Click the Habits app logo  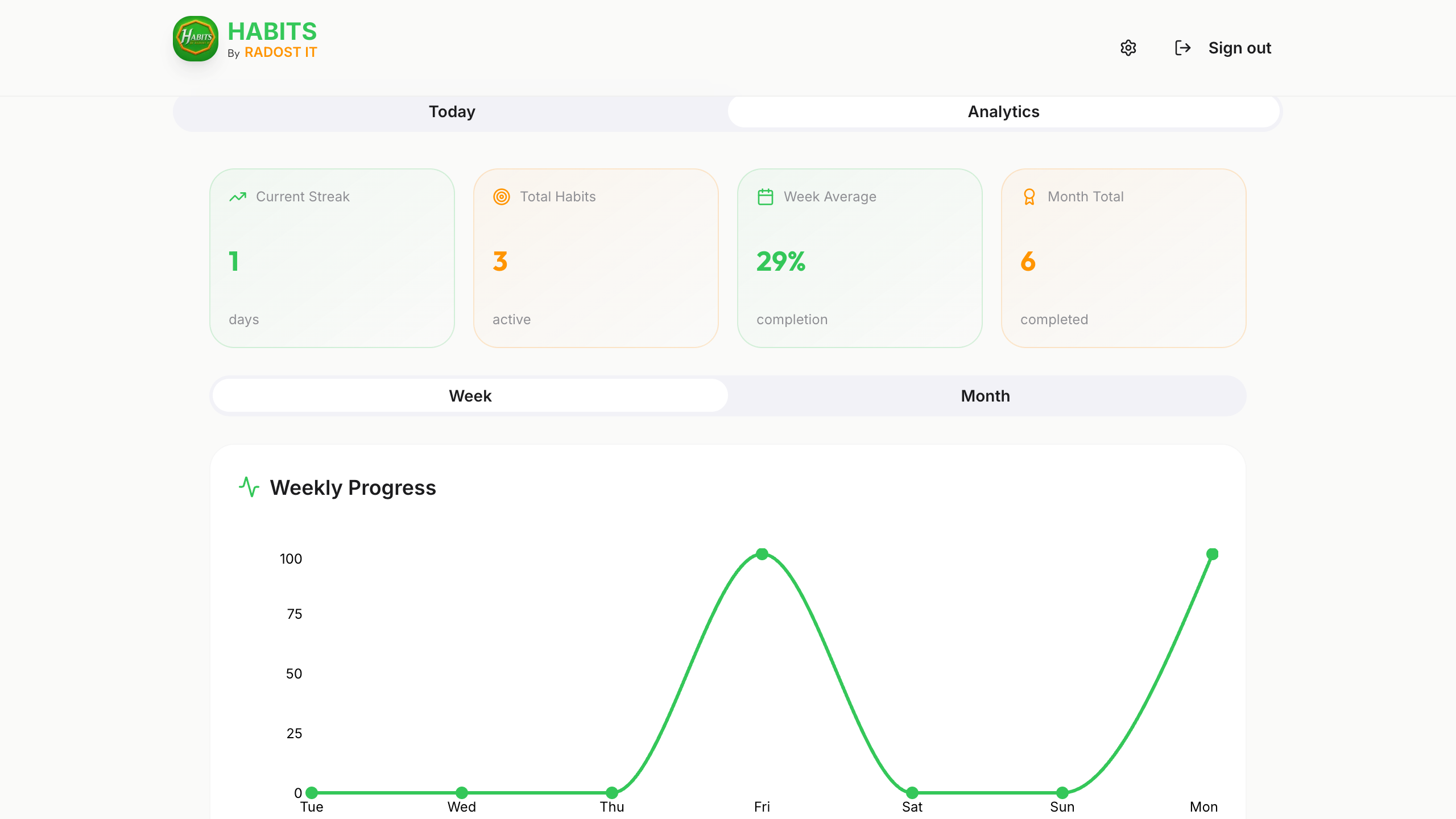[196, 39]
